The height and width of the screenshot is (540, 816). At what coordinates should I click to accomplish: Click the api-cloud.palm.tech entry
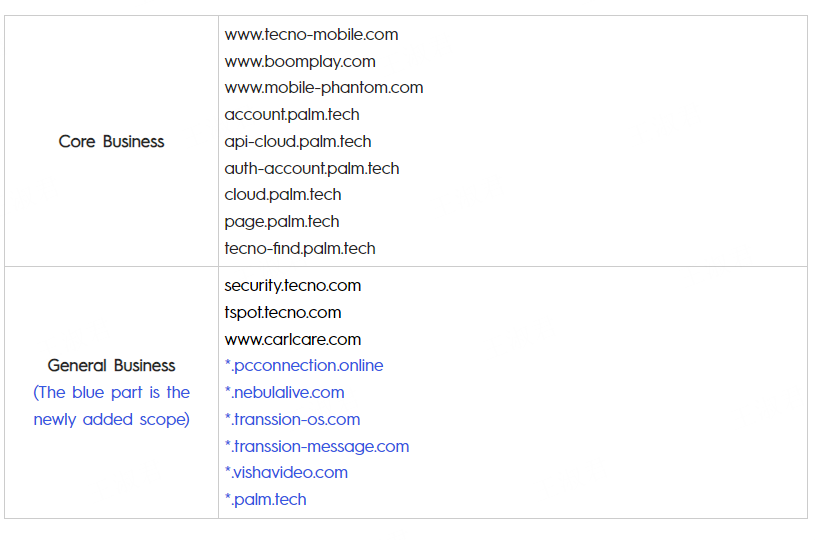(298, 141)
